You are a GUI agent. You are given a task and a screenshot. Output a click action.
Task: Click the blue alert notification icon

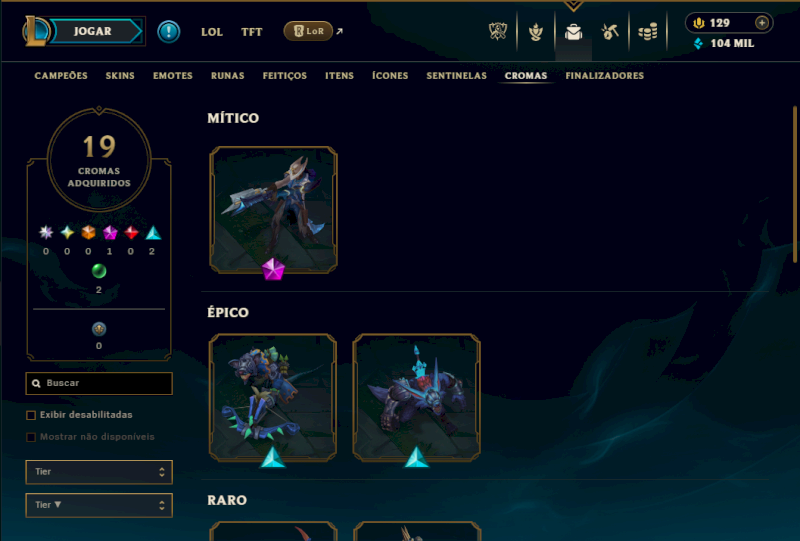point(168,32)
